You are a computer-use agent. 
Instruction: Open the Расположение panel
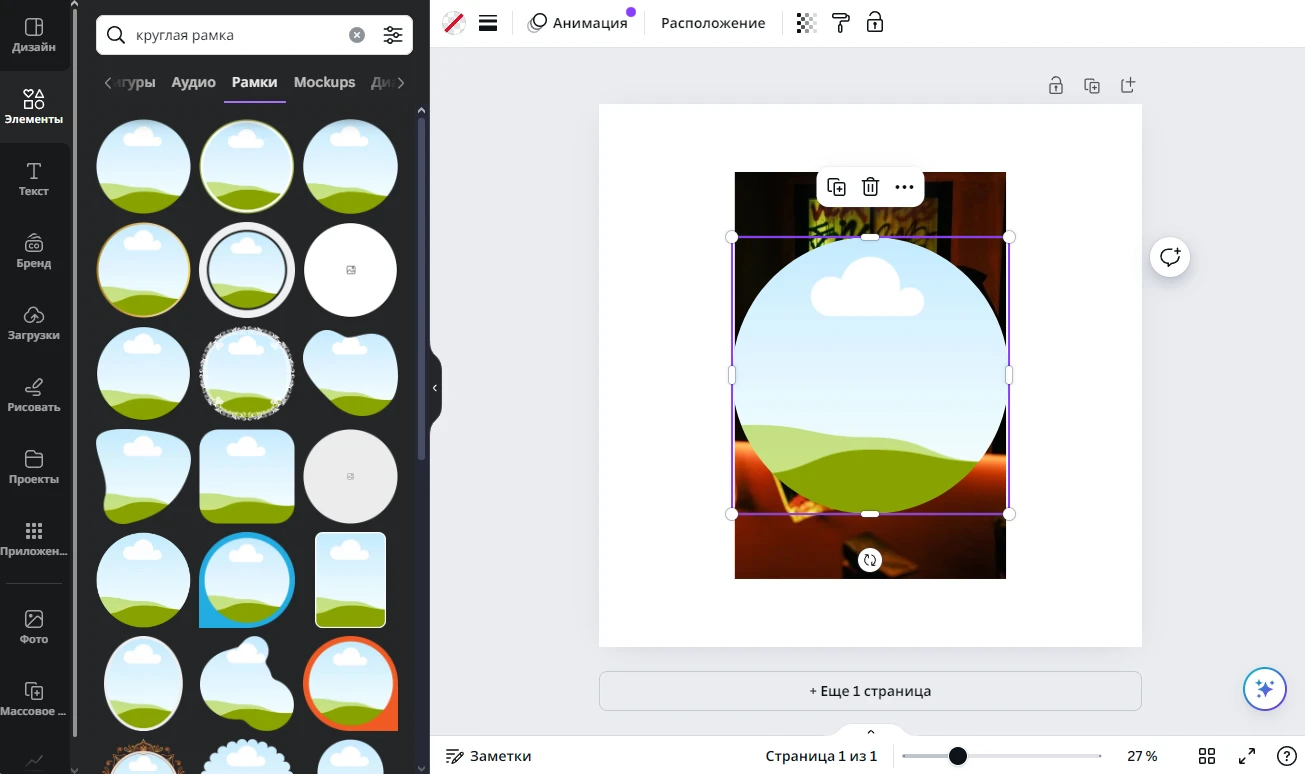(x=713, y=23)
